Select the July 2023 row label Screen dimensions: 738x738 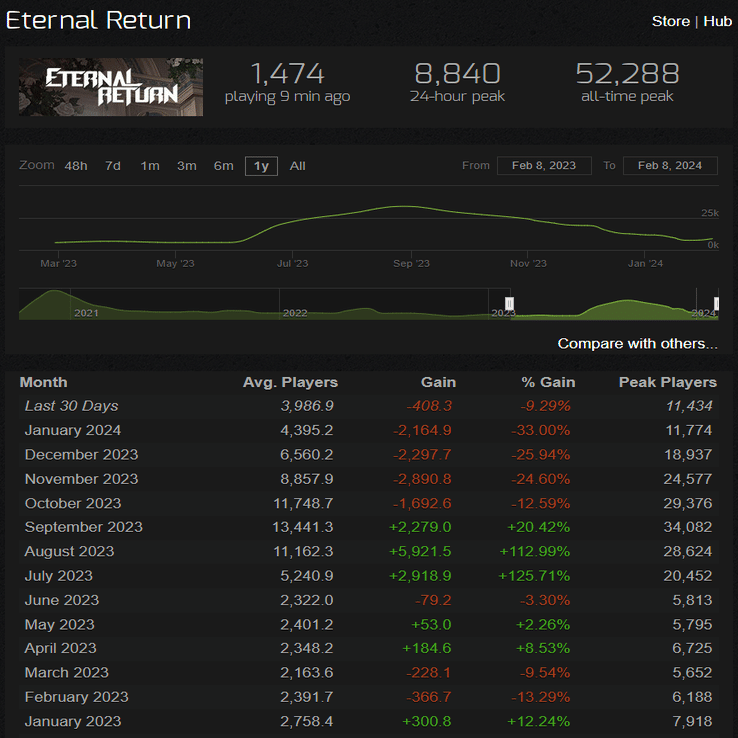59,576
